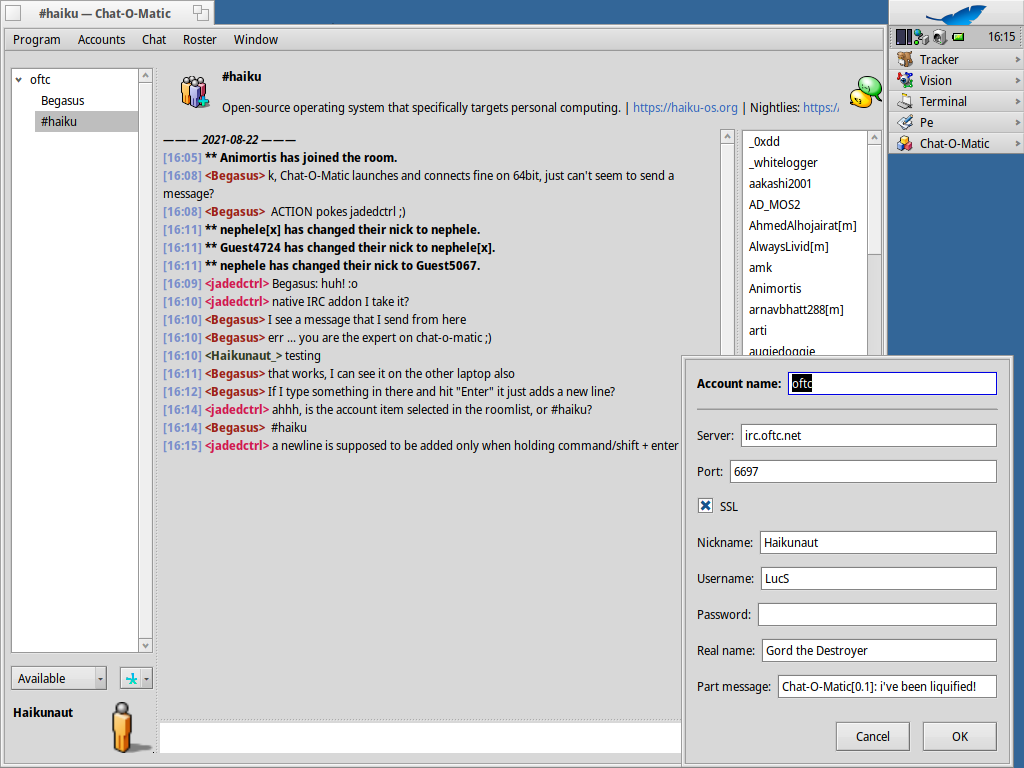Select user arnavbhatt288[m] in user list
The height and width of the screenshot is (768, 1024).
pos(805,310)
